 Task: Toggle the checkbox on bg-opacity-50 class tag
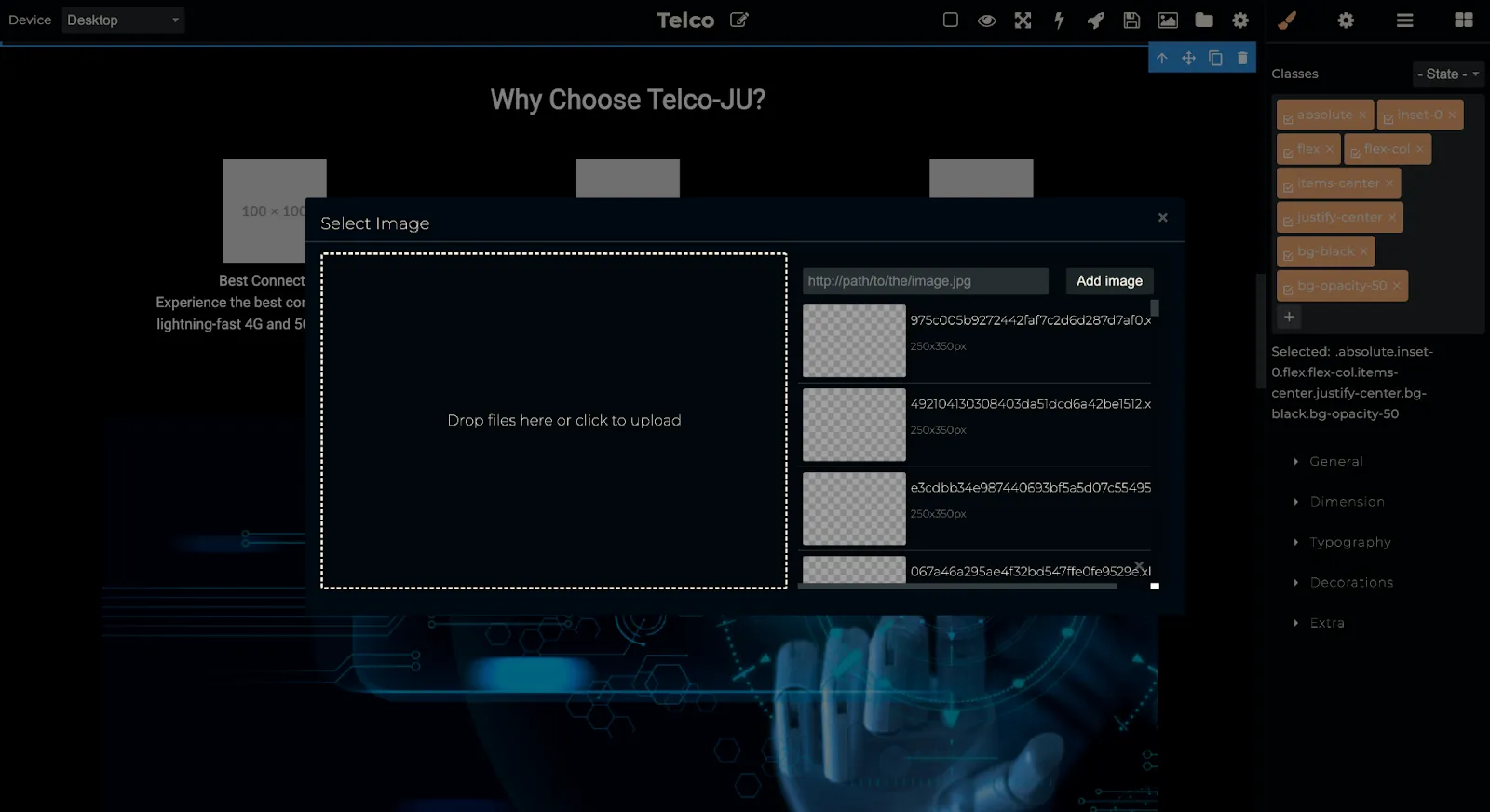[1288, 290]
